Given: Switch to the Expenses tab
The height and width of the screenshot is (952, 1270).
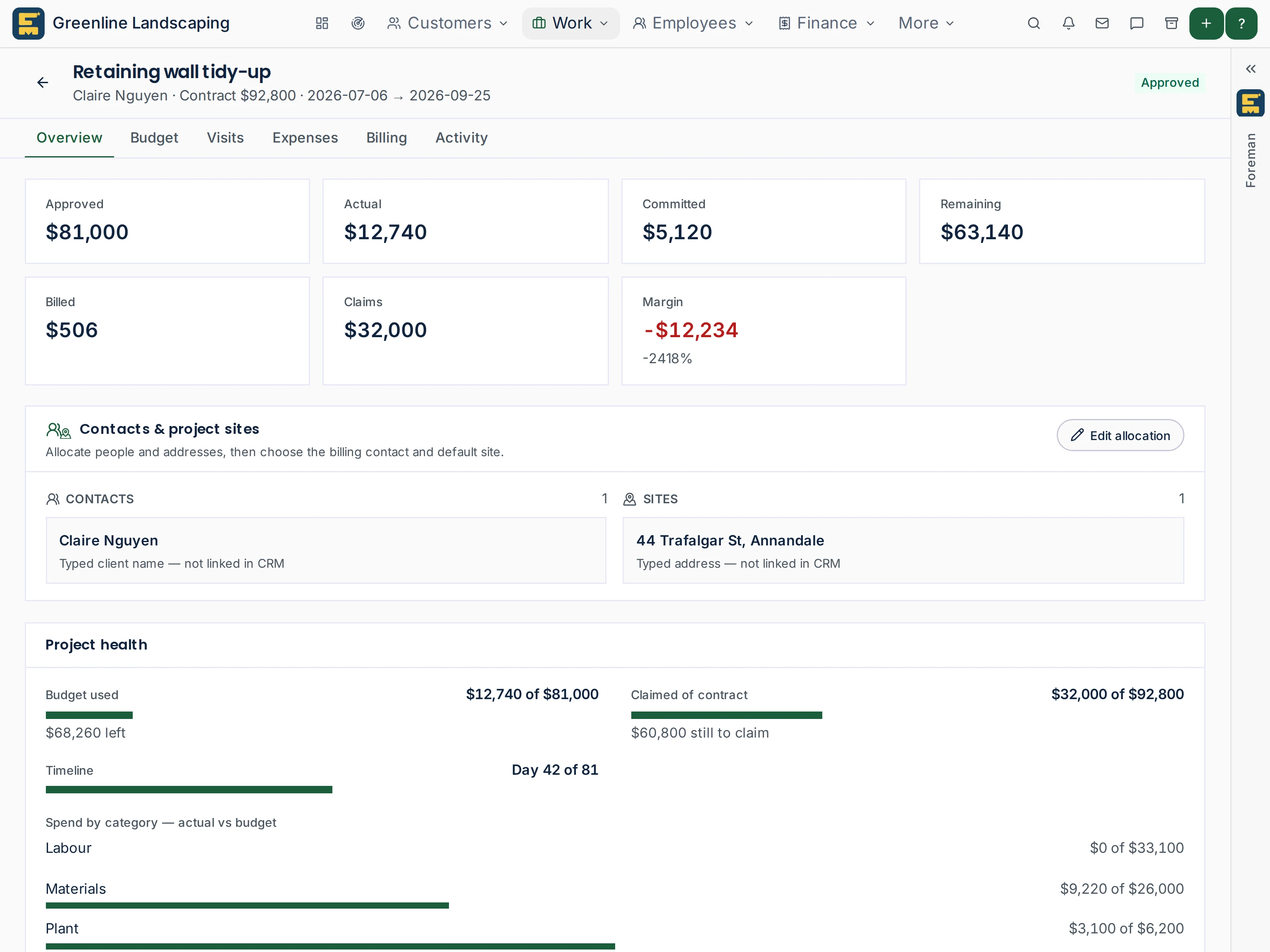Looking at the screenshot, I should [x=305, y=138].
